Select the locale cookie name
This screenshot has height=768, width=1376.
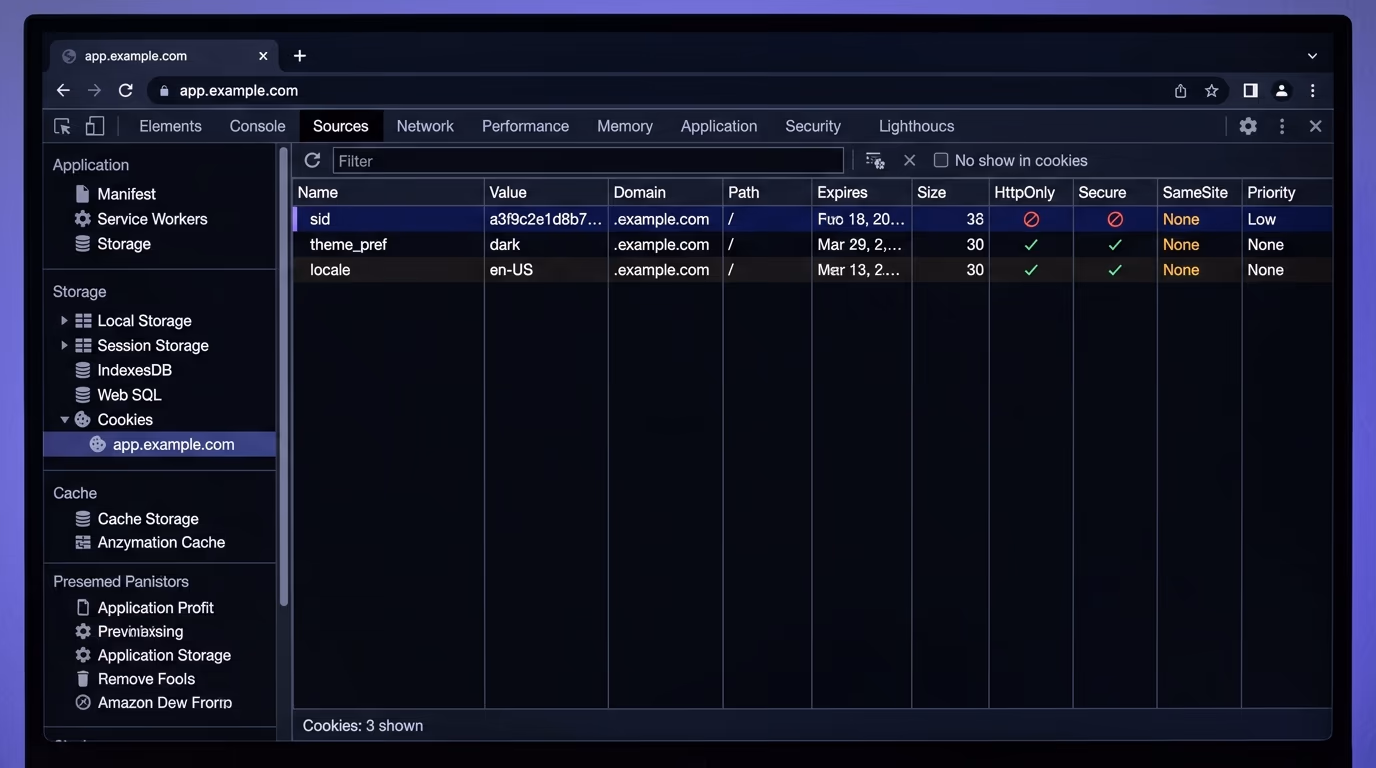point(330,270)
